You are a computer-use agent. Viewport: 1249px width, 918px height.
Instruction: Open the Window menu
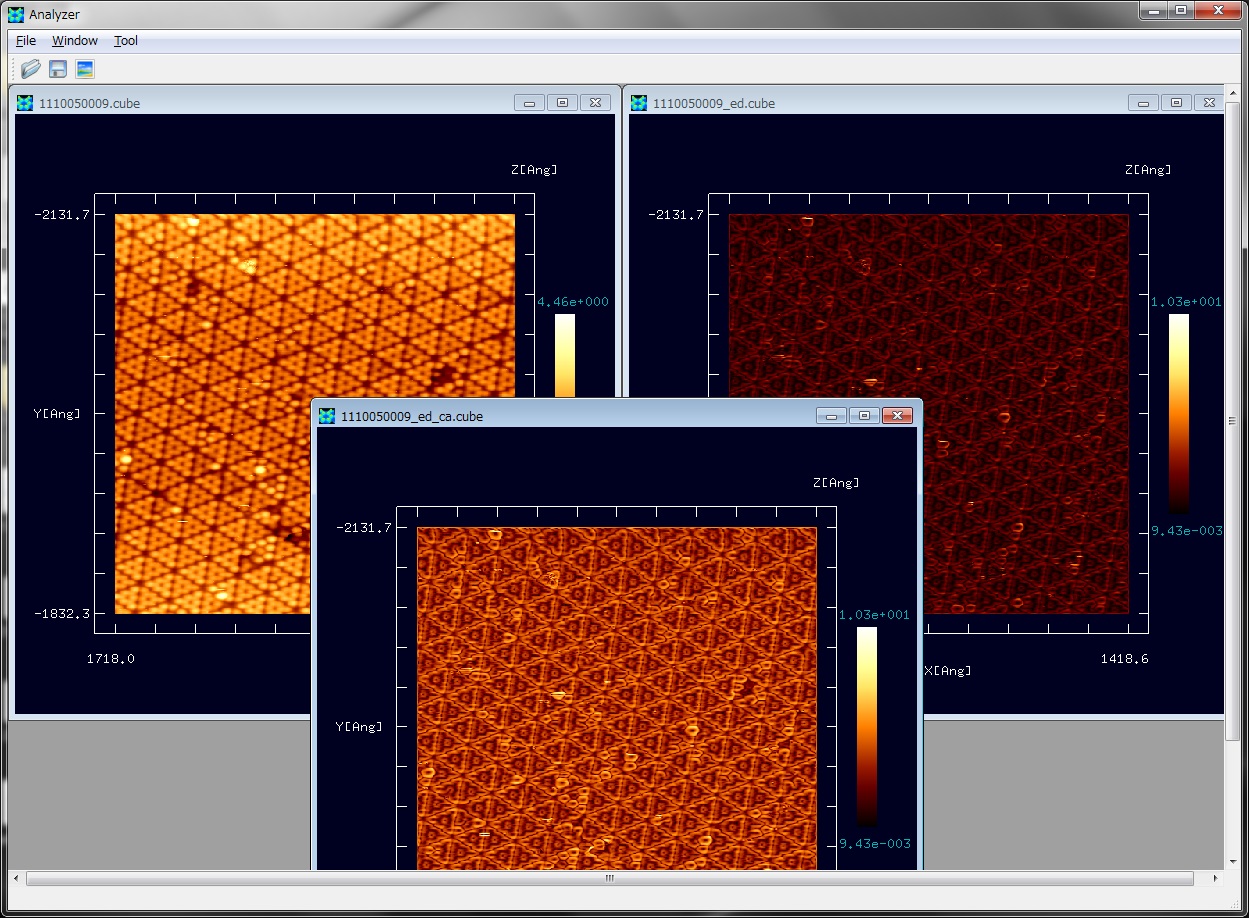pos(75,41)
